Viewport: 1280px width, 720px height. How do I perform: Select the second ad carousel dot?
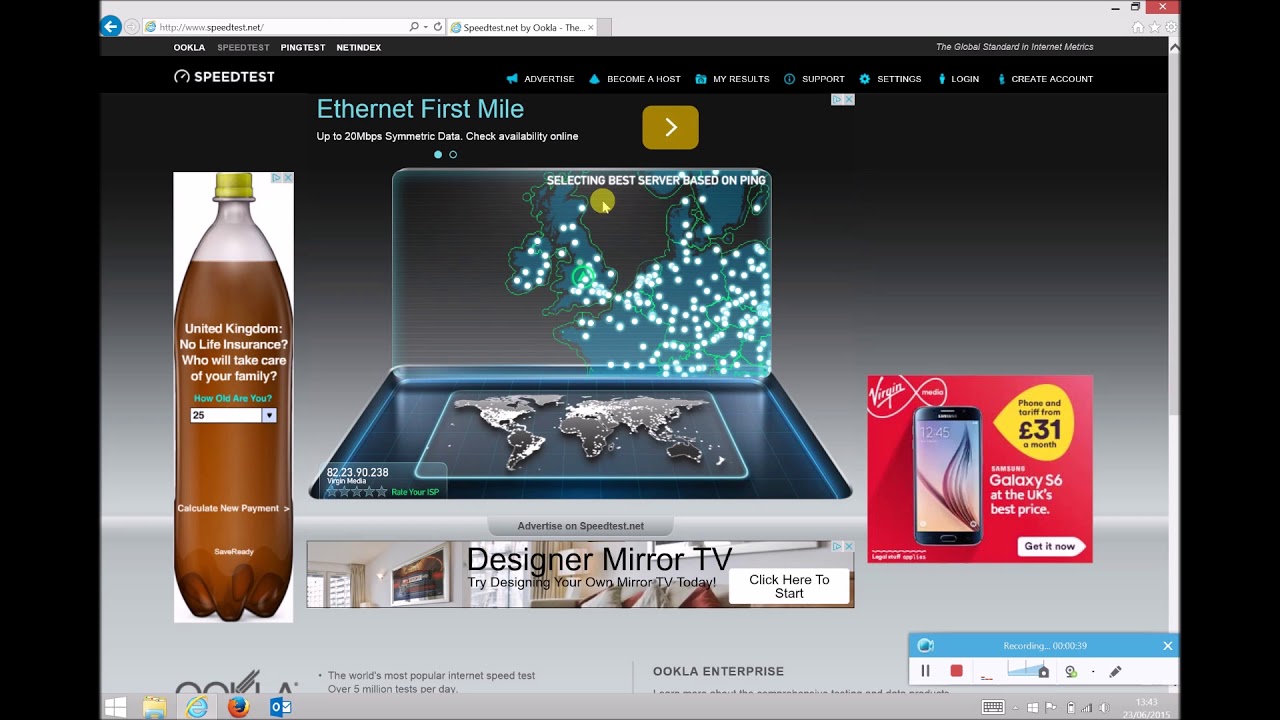click(453, 155)
